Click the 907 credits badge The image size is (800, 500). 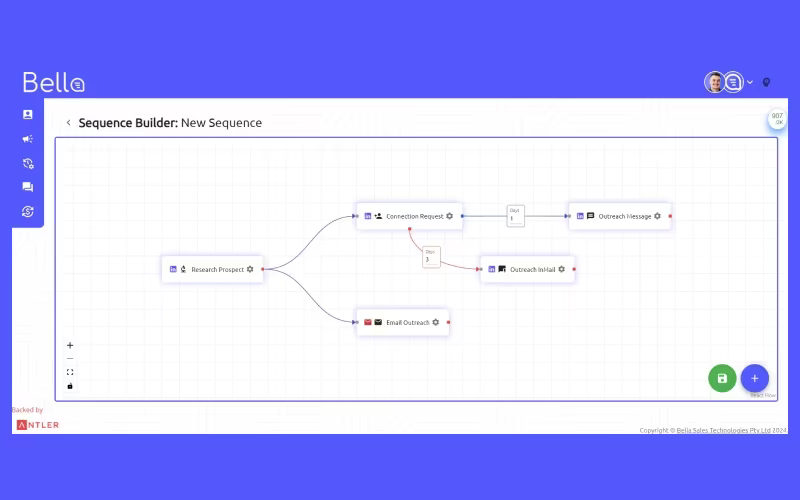777,118
